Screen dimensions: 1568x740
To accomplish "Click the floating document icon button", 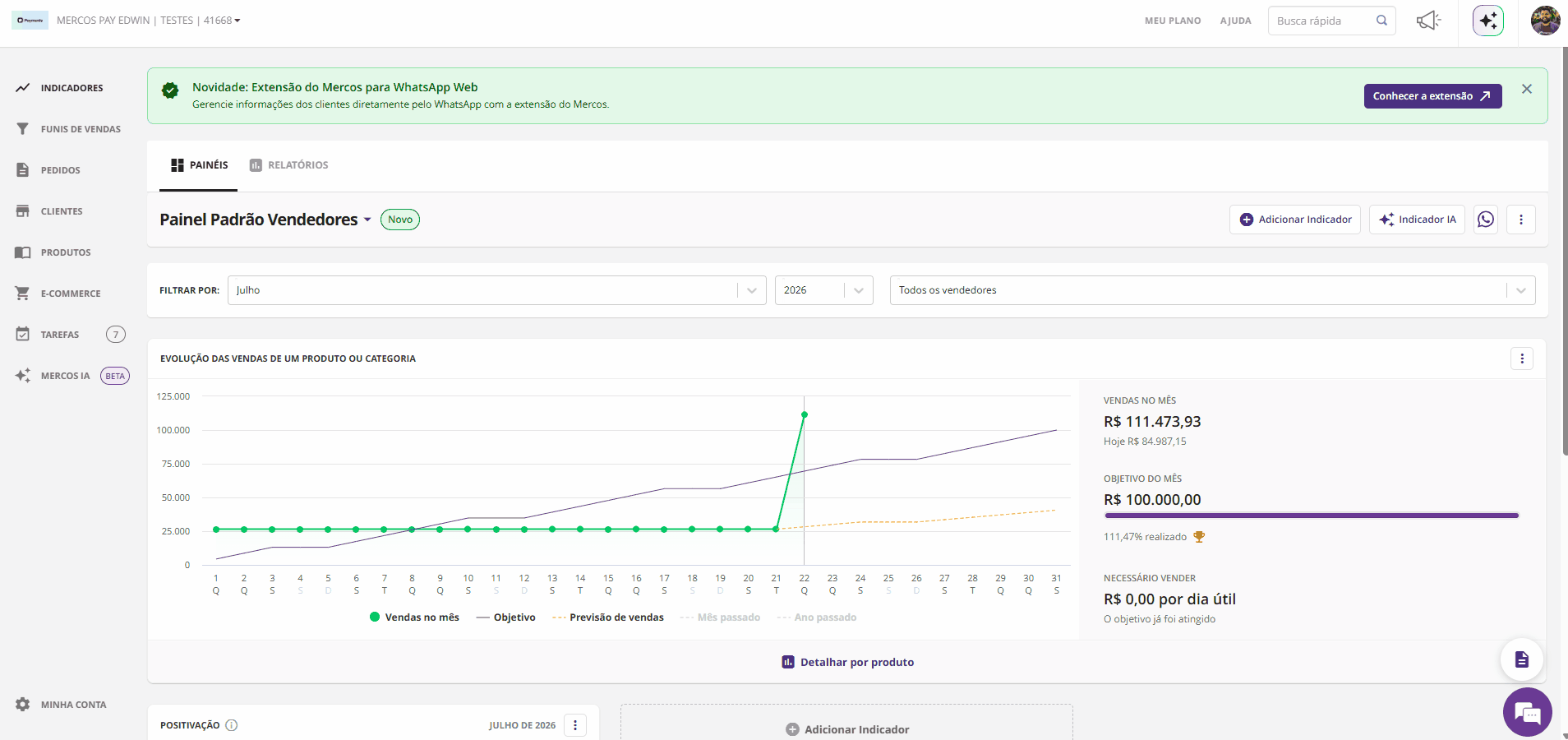I will coord(1521,659).
